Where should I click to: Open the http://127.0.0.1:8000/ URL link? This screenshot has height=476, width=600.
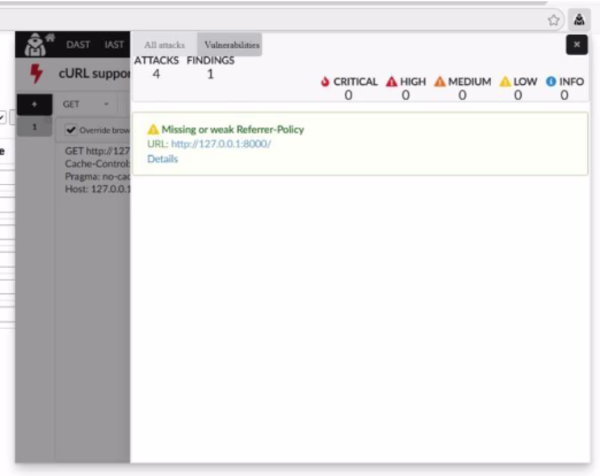coord(221,144)
